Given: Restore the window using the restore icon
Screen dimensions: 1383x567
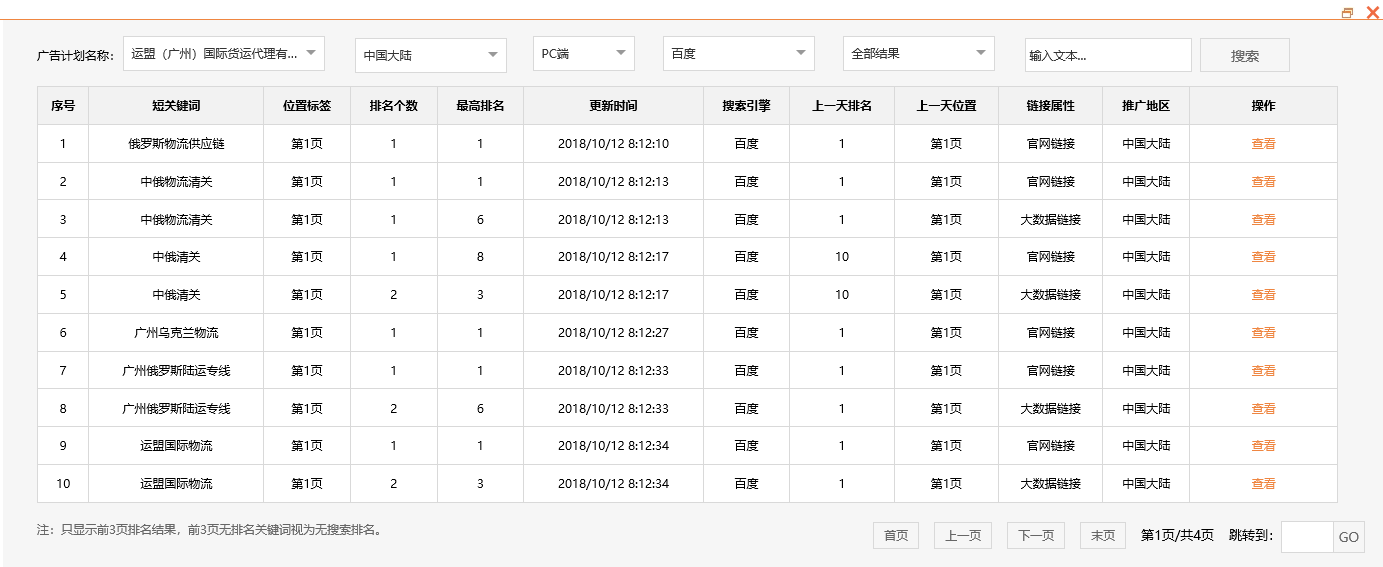Looking at the screenshot, I should (1348, 13).
